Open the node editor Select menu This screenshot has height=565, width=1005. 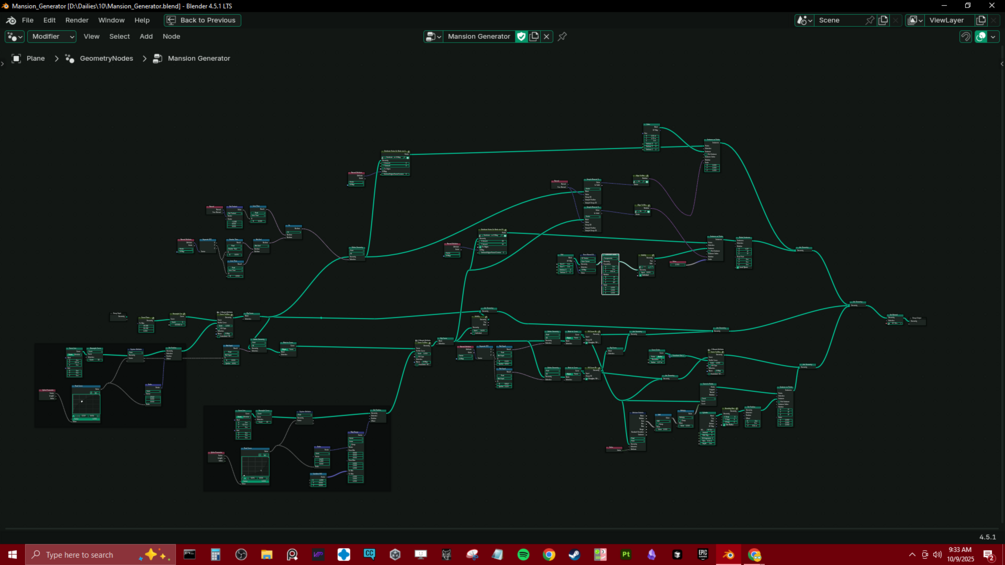click(119, 37)
